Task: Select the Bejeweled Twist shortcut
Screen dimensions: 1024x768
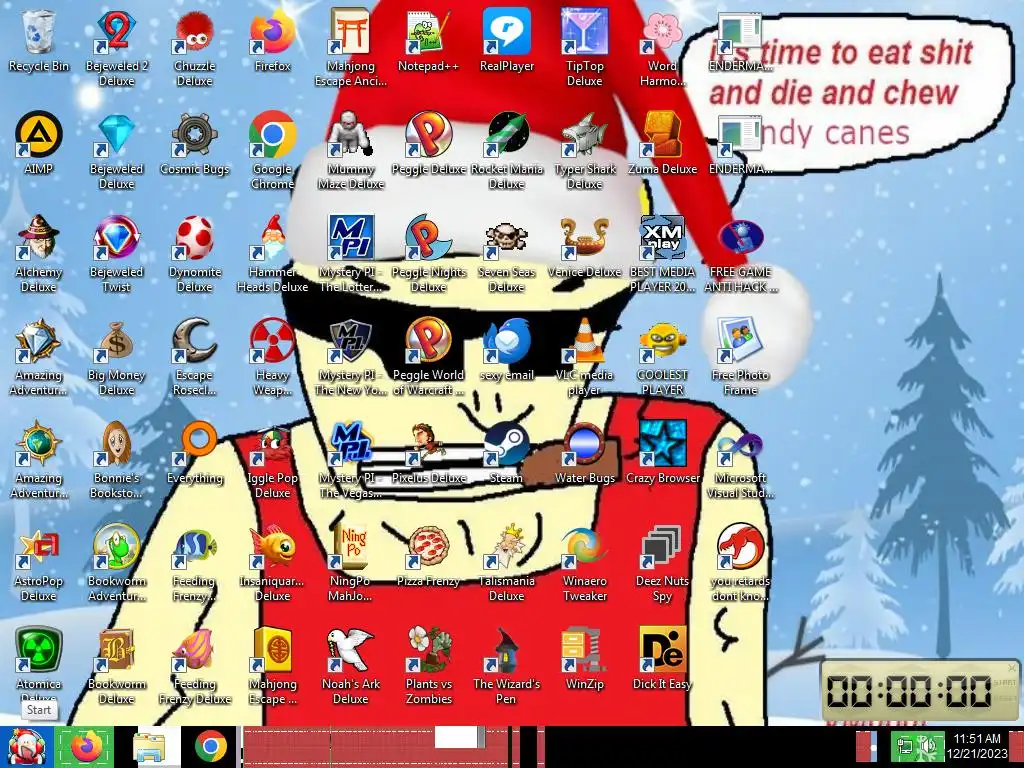Action: click(x=116, y=254)
